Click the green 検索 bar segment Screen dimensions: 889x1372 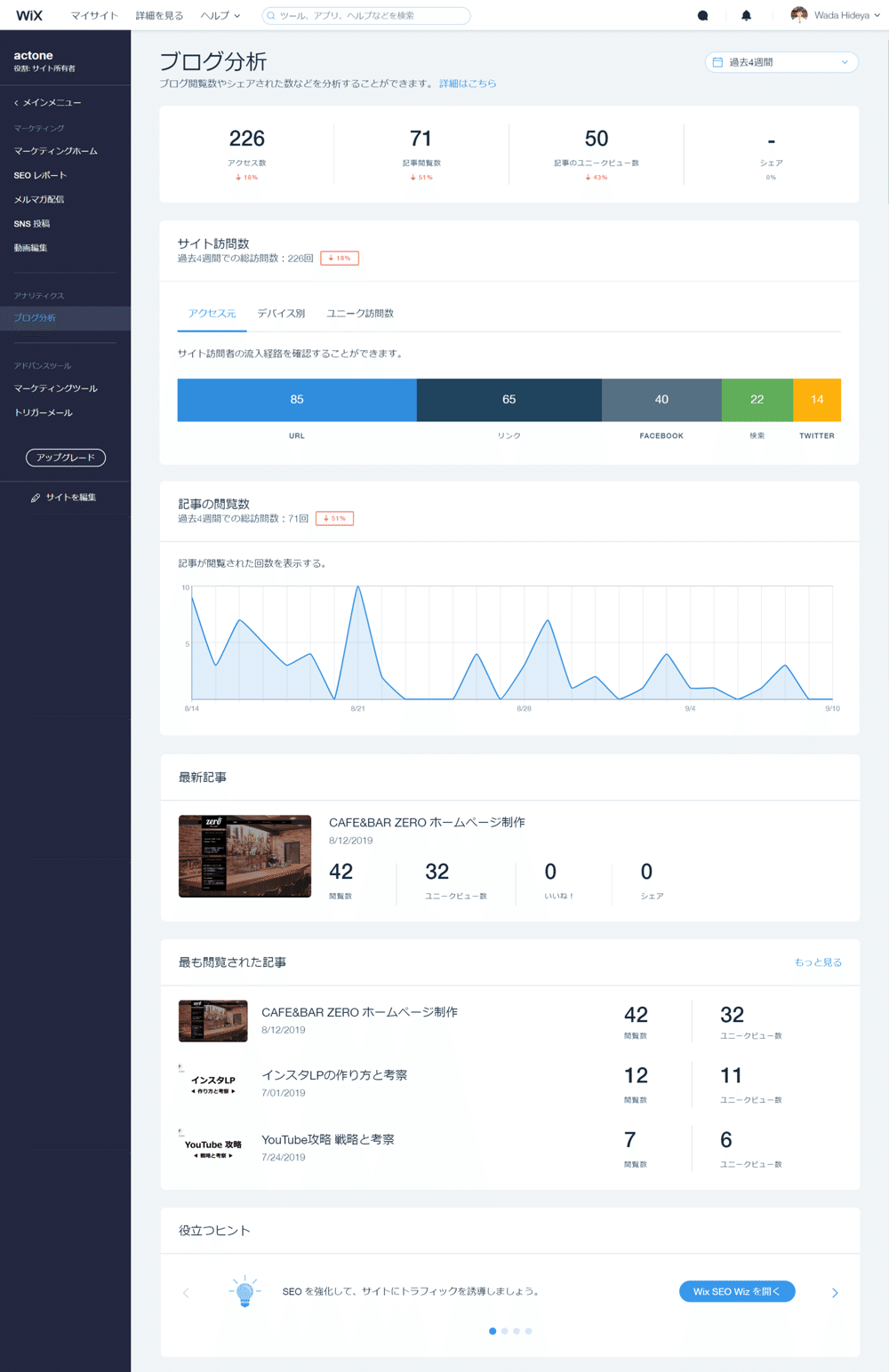coord(757,400)
